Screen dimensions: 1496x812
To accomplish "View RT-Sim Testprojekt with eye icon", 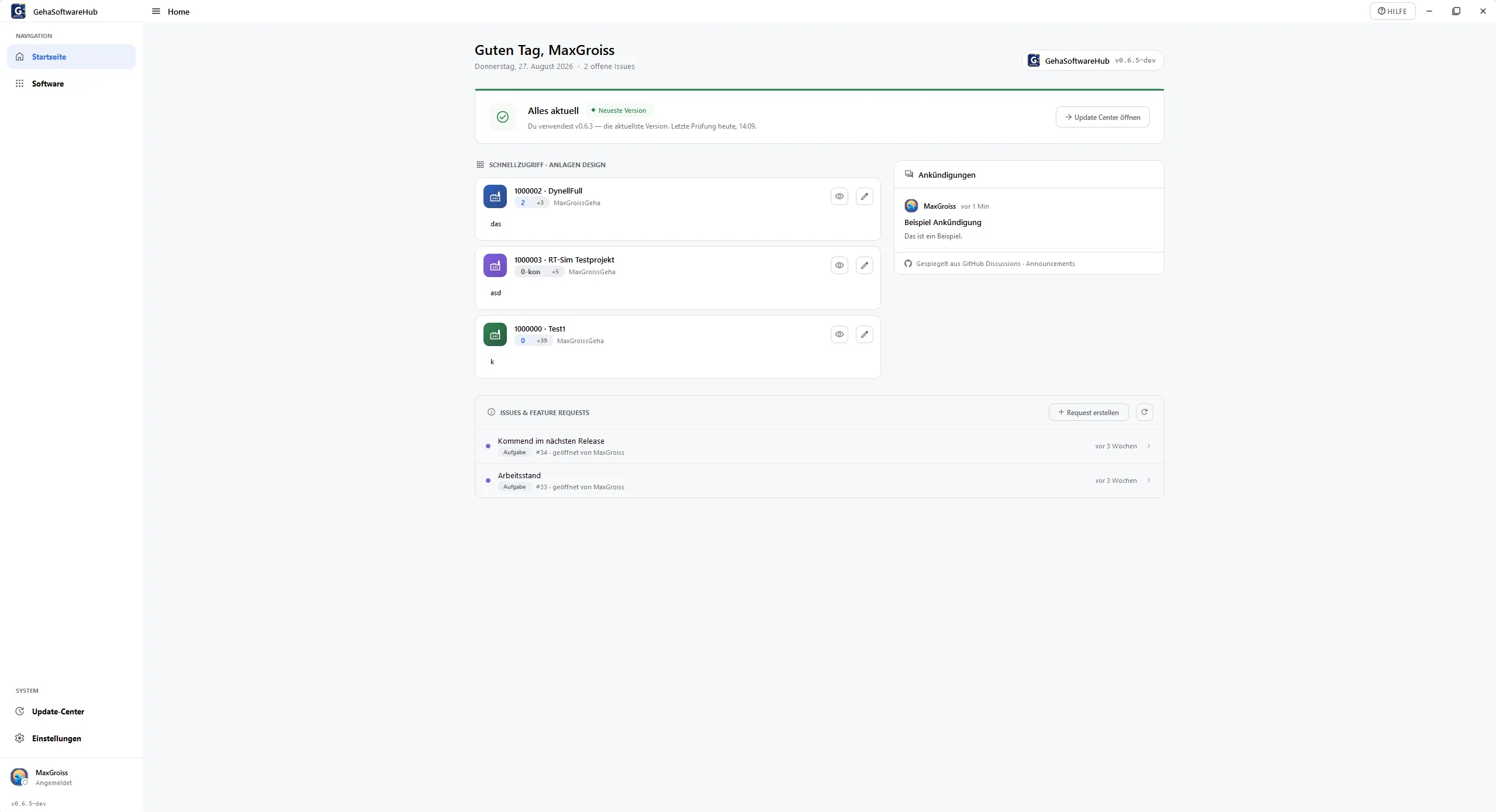I will 839,265.
